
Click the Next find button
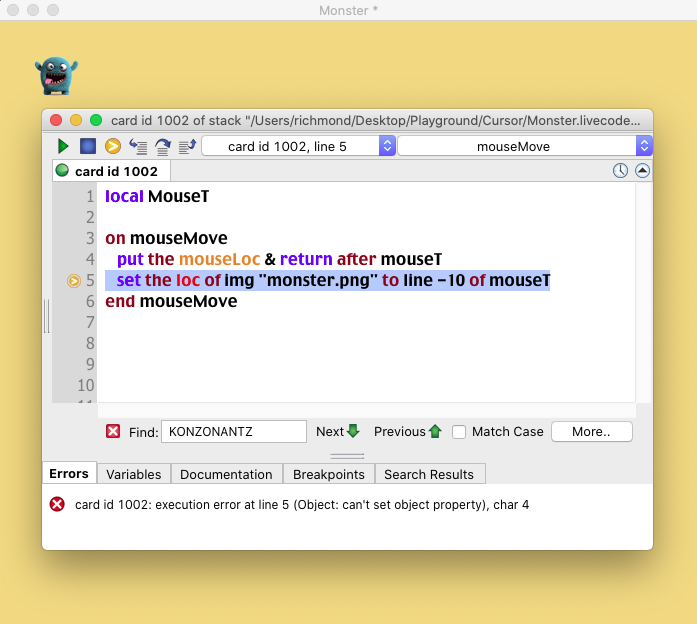337,432
